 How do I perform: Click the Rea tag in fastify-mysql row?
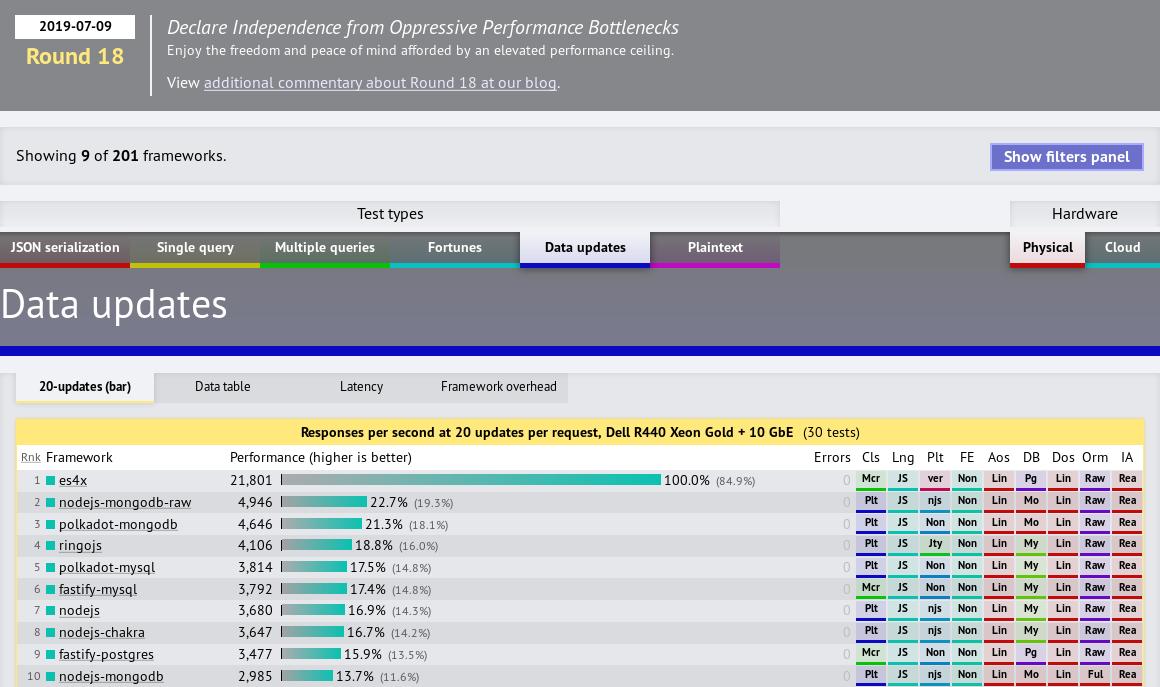1127,588
